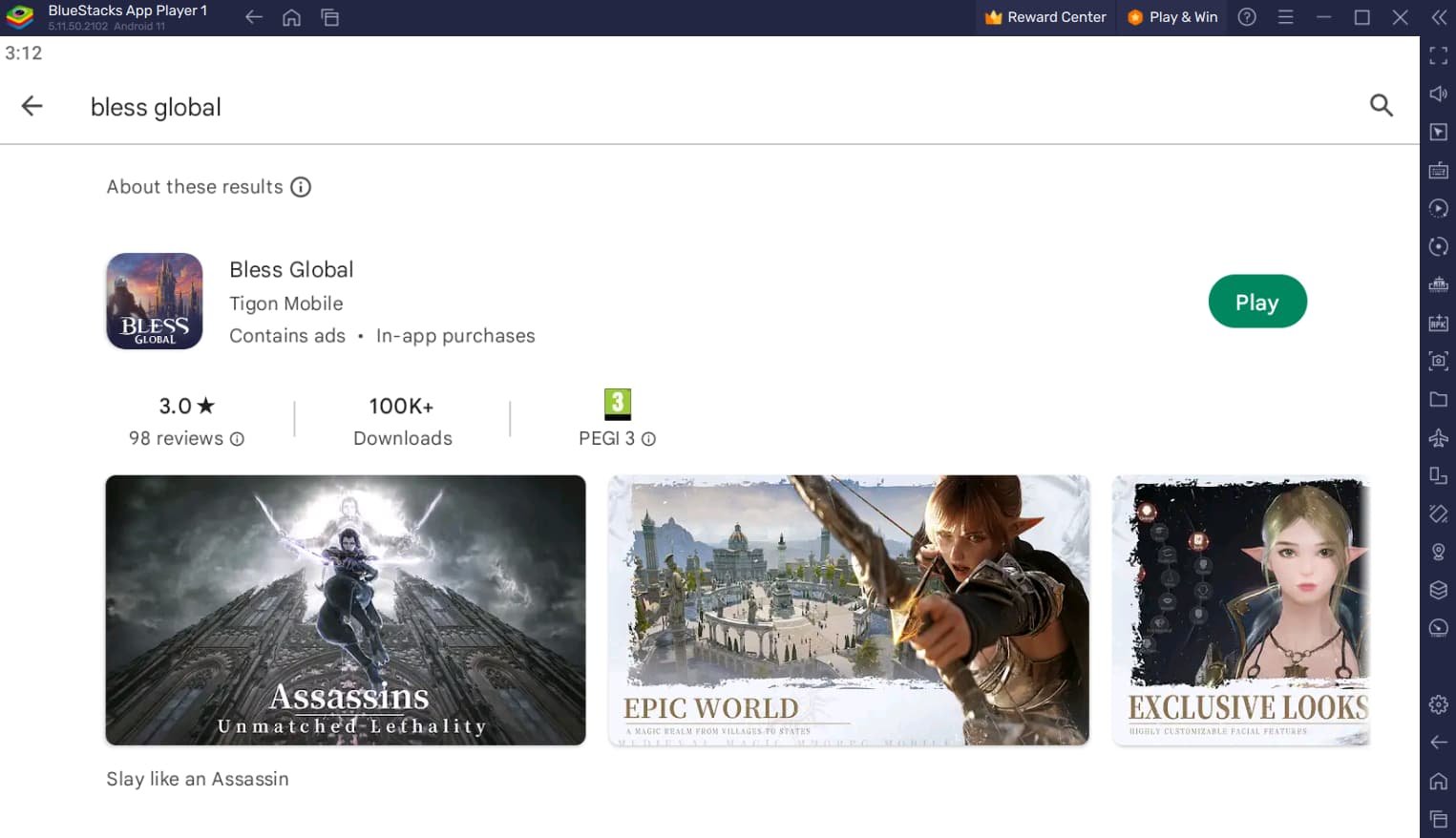Open the BlueStacks hamburger menu
The height and width of the screenshot is (838, 1456).
[1285, 17]
